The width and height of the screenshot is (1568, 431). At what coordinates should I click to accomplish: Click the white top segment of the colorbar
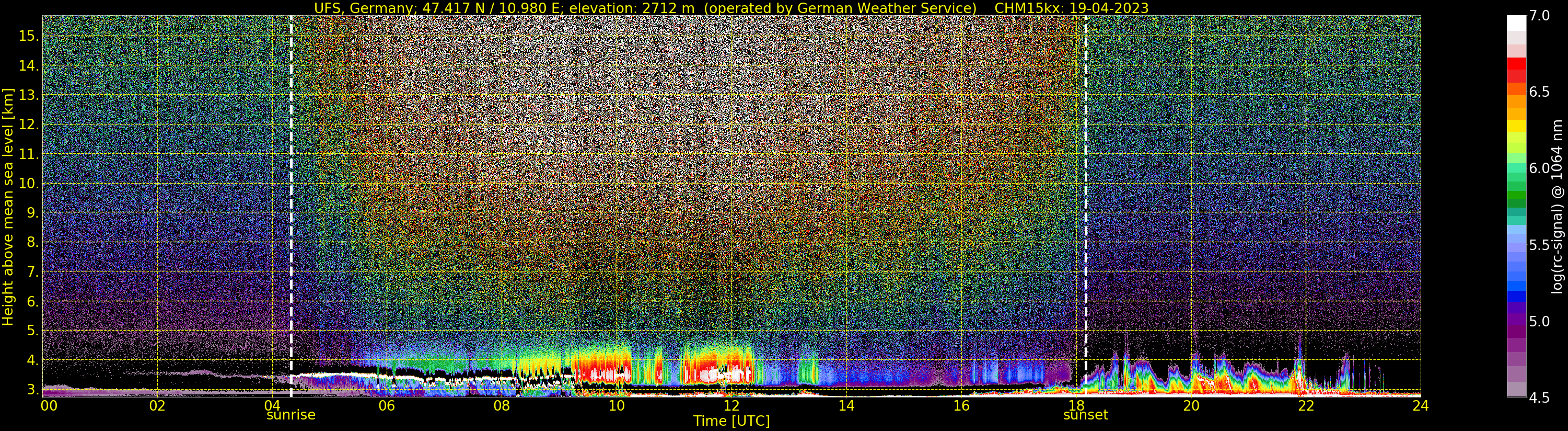pyautogui.click(x=1516, y=23)
